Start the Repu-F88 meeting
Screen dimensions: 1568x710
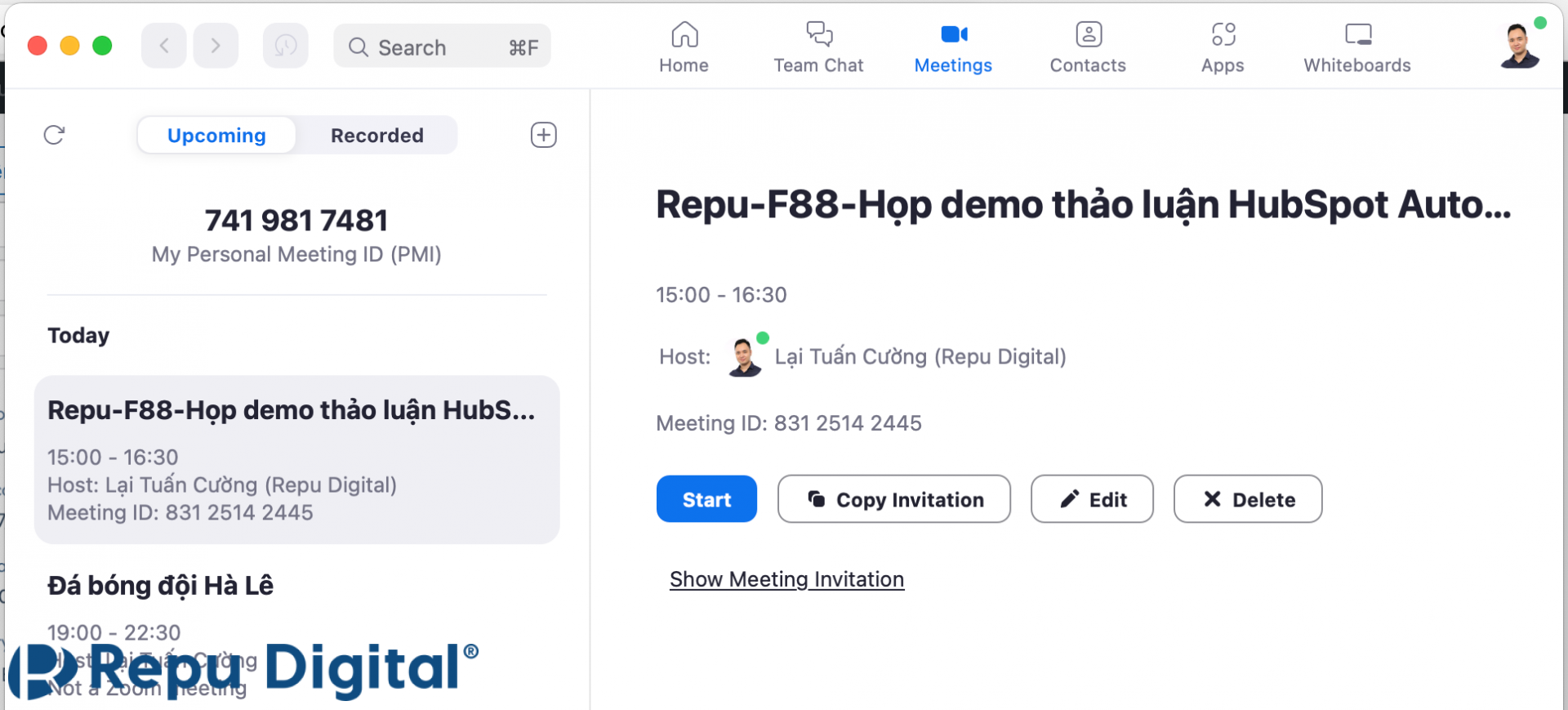click(x=706, y=499)
